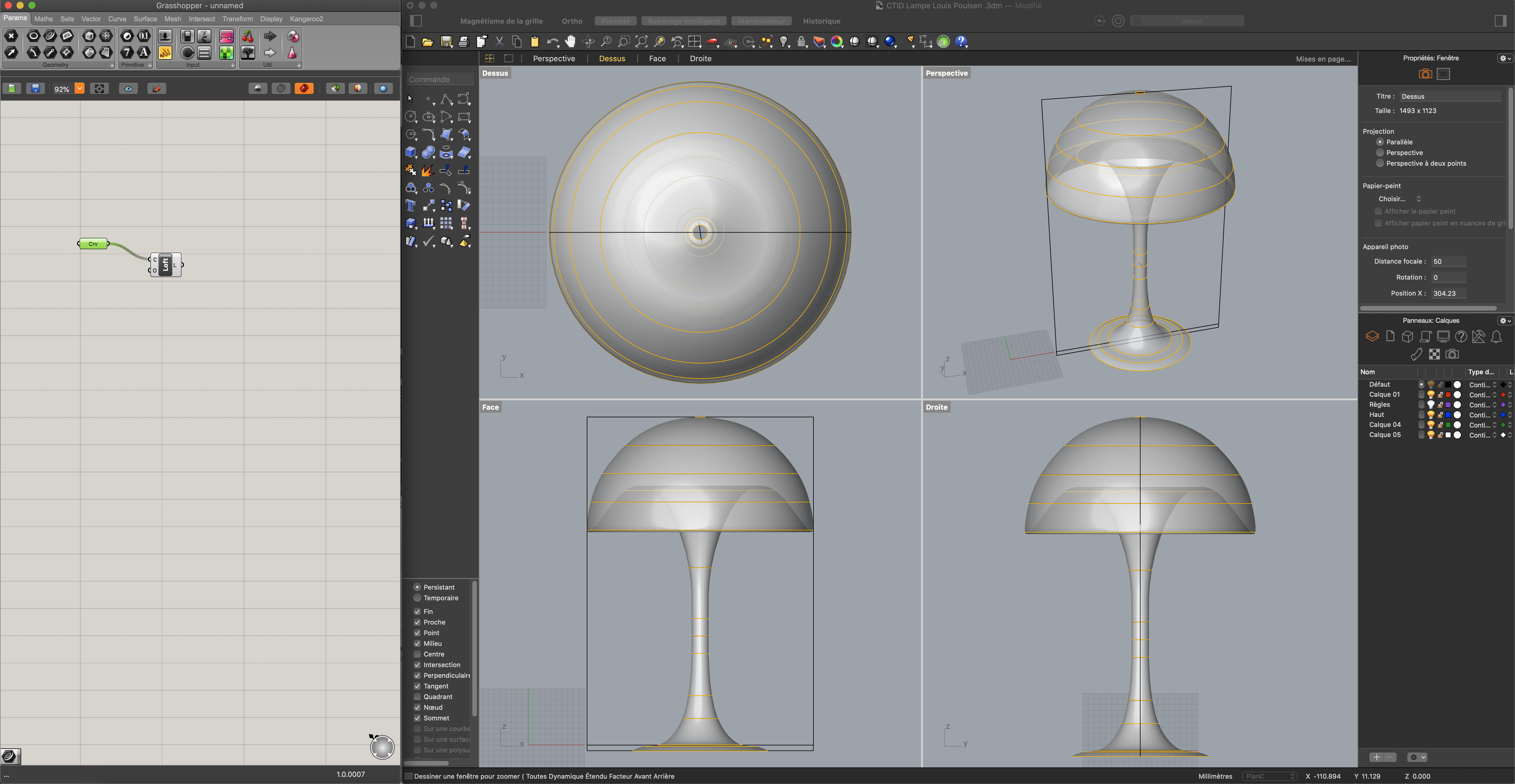
Task: Open the Panneaux Calques gear menu
Action: (x=1505, y=320)
